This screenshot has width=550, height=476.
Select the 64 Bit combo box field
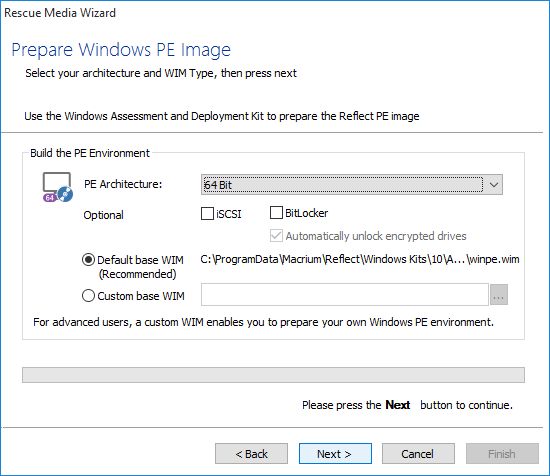351,185
